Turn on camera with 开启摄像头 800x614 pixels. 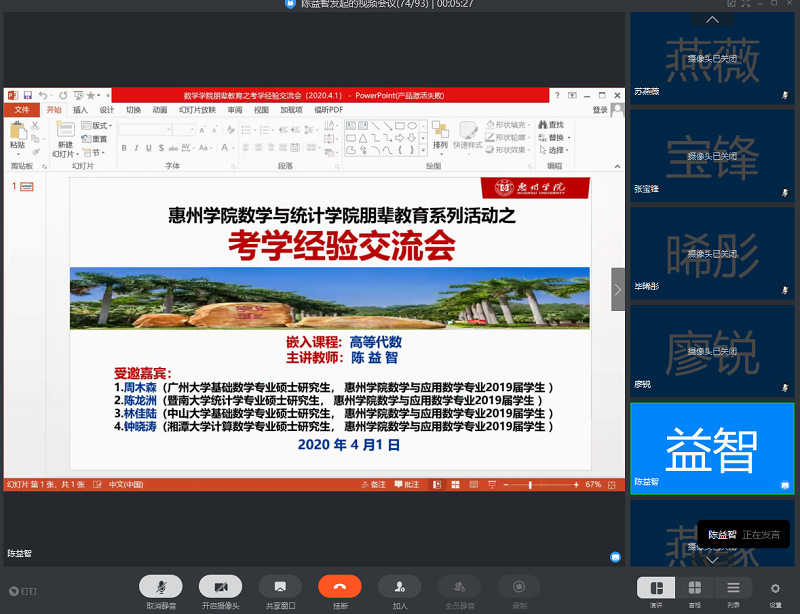(x=220, y=587)
